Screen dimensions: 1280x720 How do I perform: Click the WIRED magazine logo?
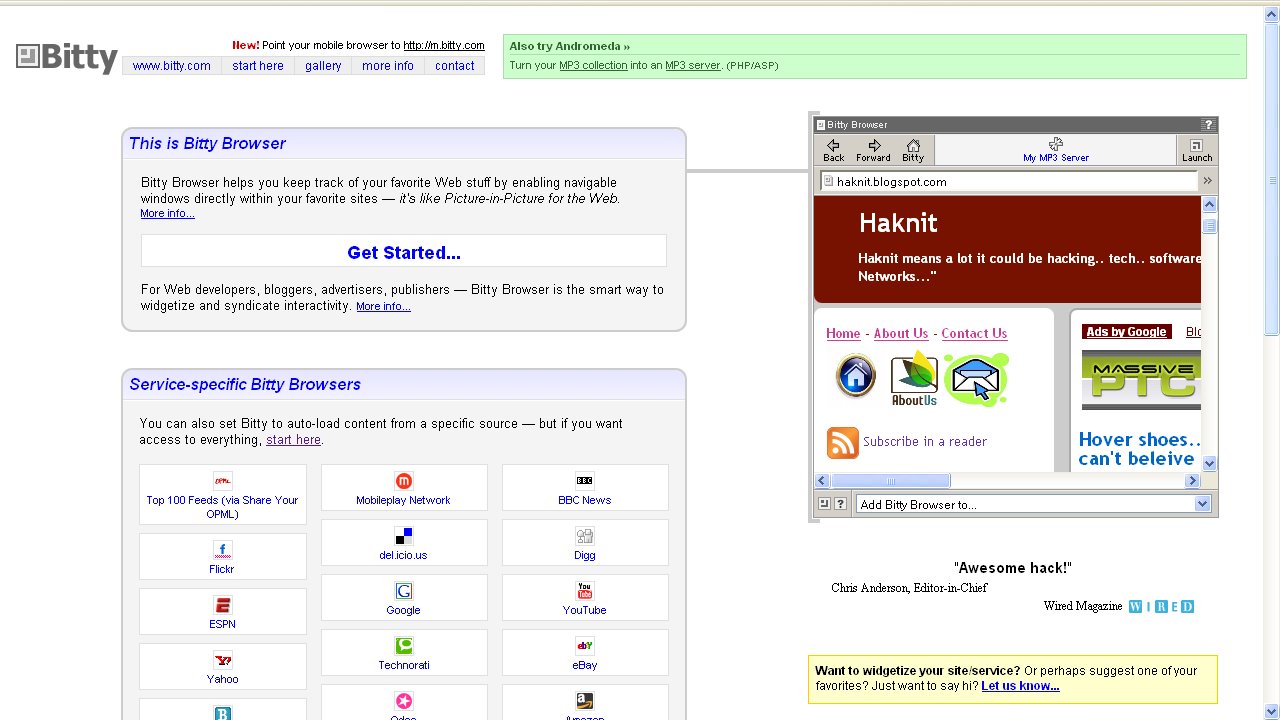(1161, 606)
